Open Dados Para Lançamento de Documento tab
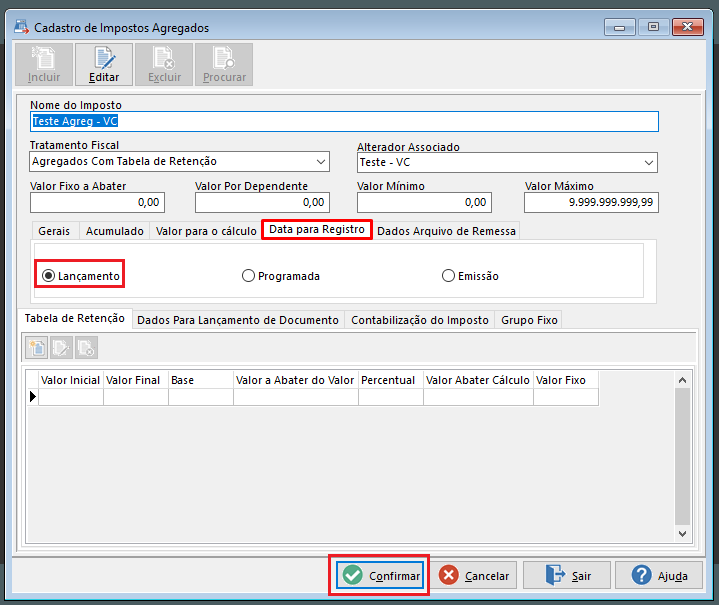Viewport: 719px width, 605px height. click(x=238, y=320)
